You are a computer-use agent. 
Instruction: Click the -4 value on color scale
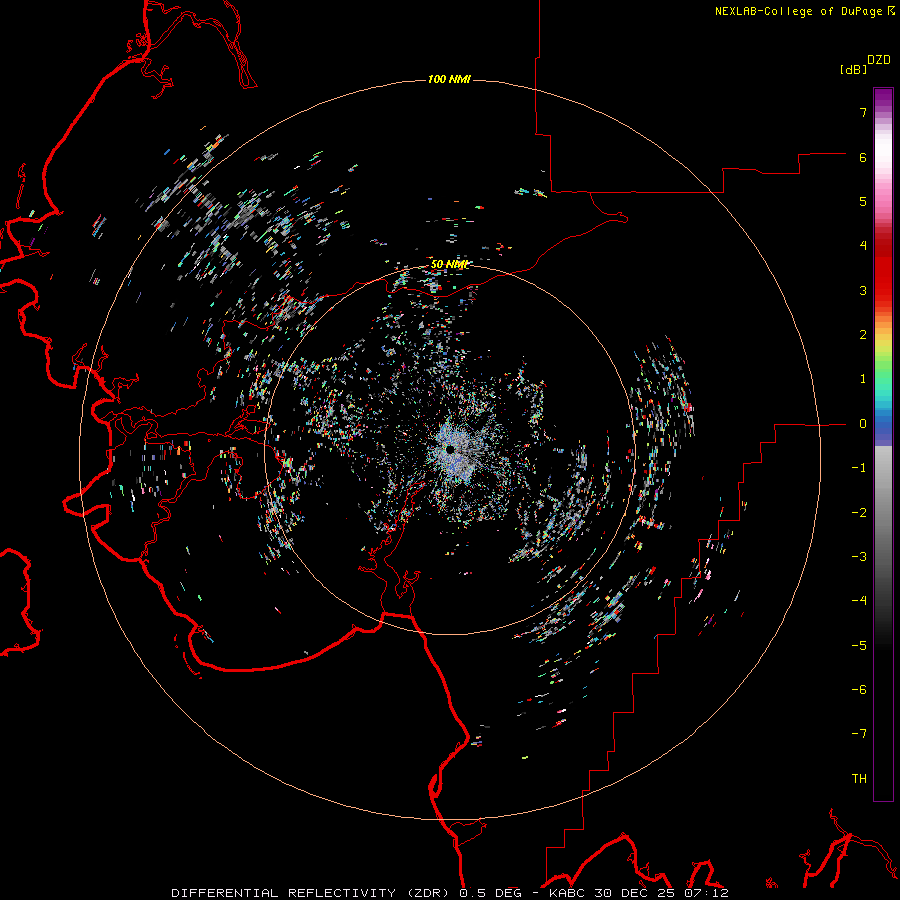(x=859, y=601)
